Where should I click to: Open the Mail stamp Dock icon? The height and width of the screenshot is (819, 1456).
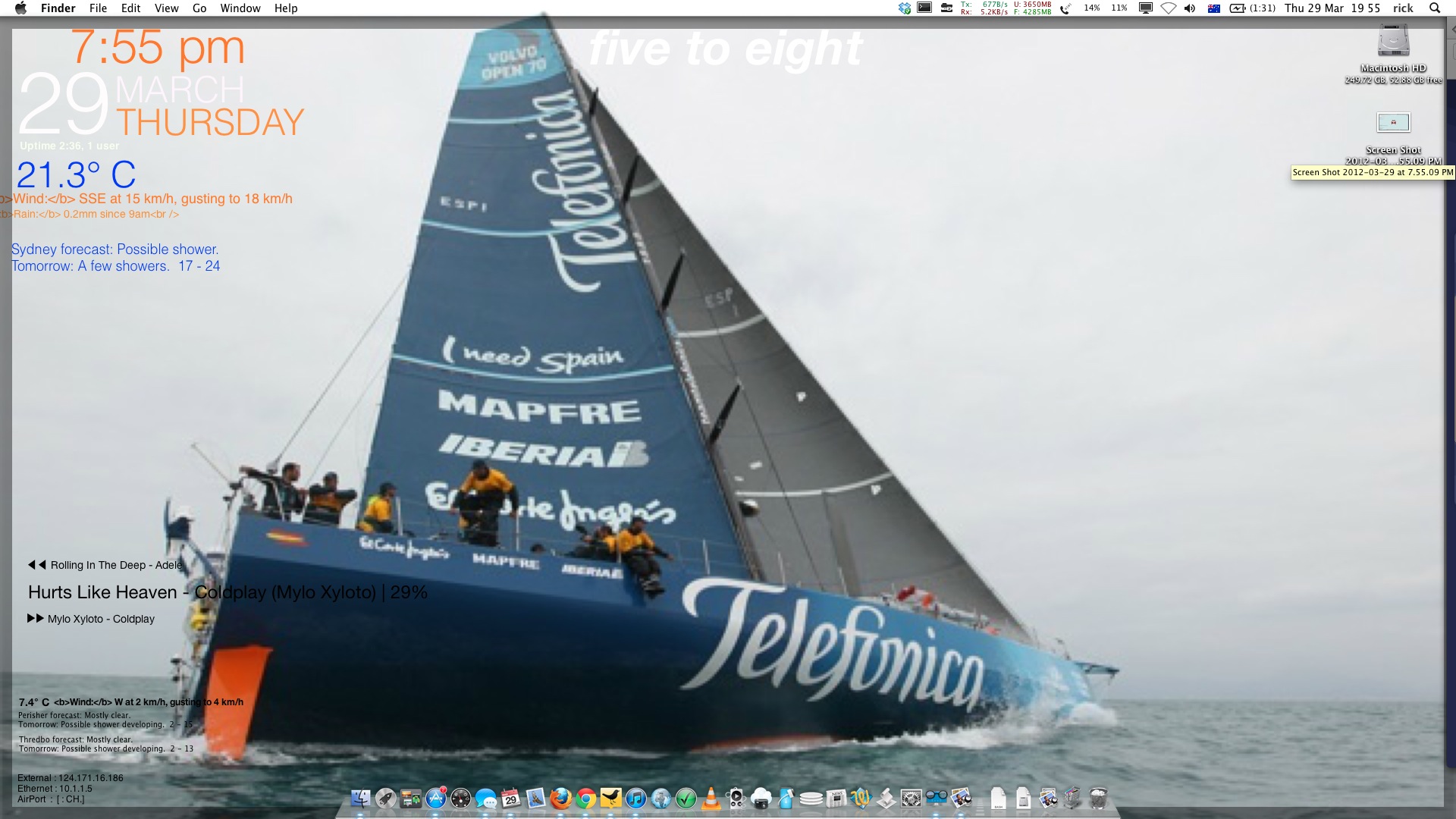535,798
